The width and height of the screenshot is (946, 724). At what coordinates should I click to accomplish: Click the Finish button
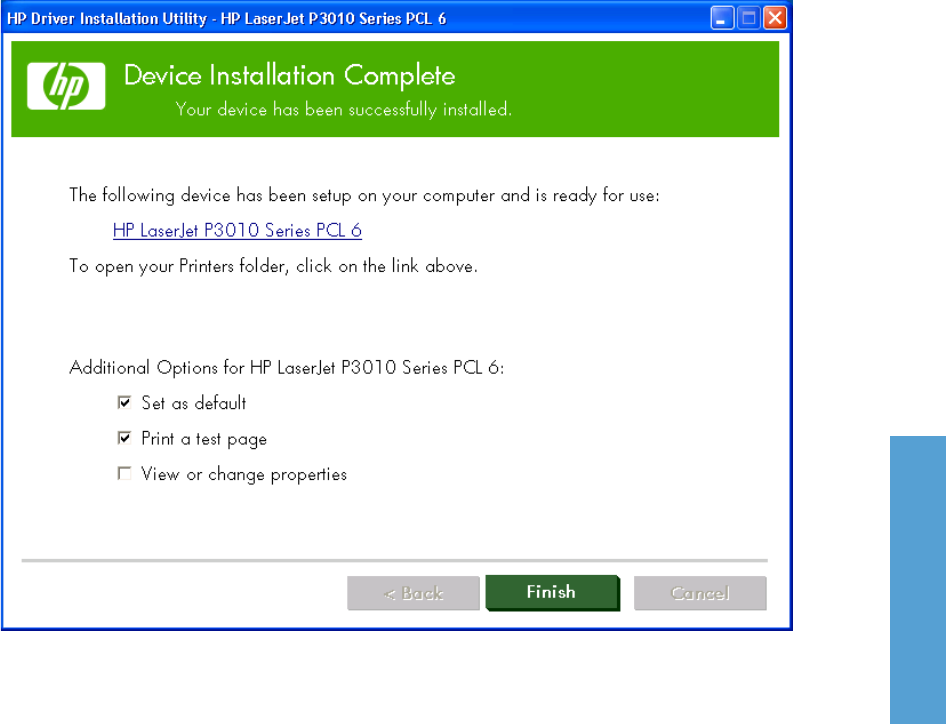[x=553, y=592]
